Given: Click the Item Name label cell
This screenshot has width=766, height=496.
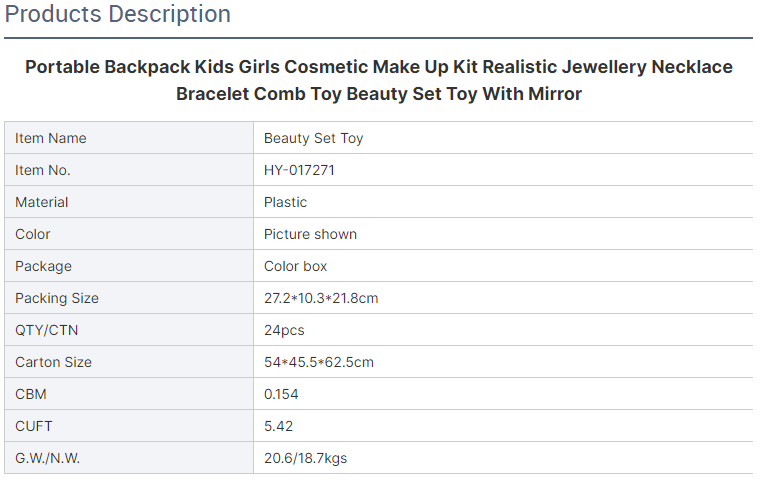Looking at the screenshot, I should tap(129, 138).
